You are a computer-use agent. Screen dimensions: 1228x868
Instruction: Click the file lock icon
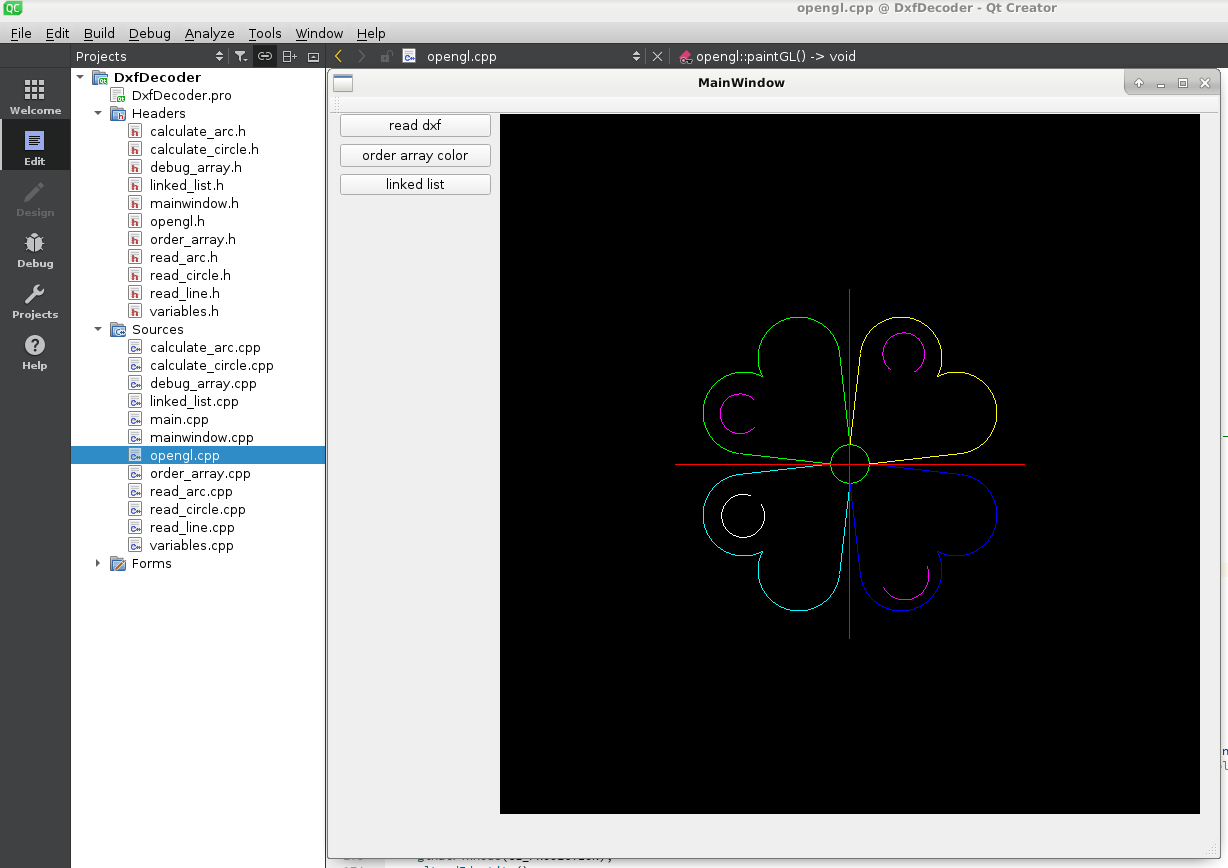click(386, 57)
